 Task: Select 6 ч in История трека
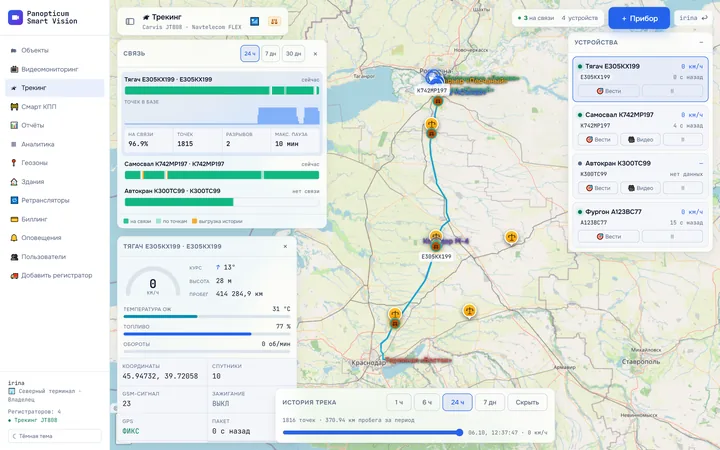pyautogui.click(x=427, y=402)
